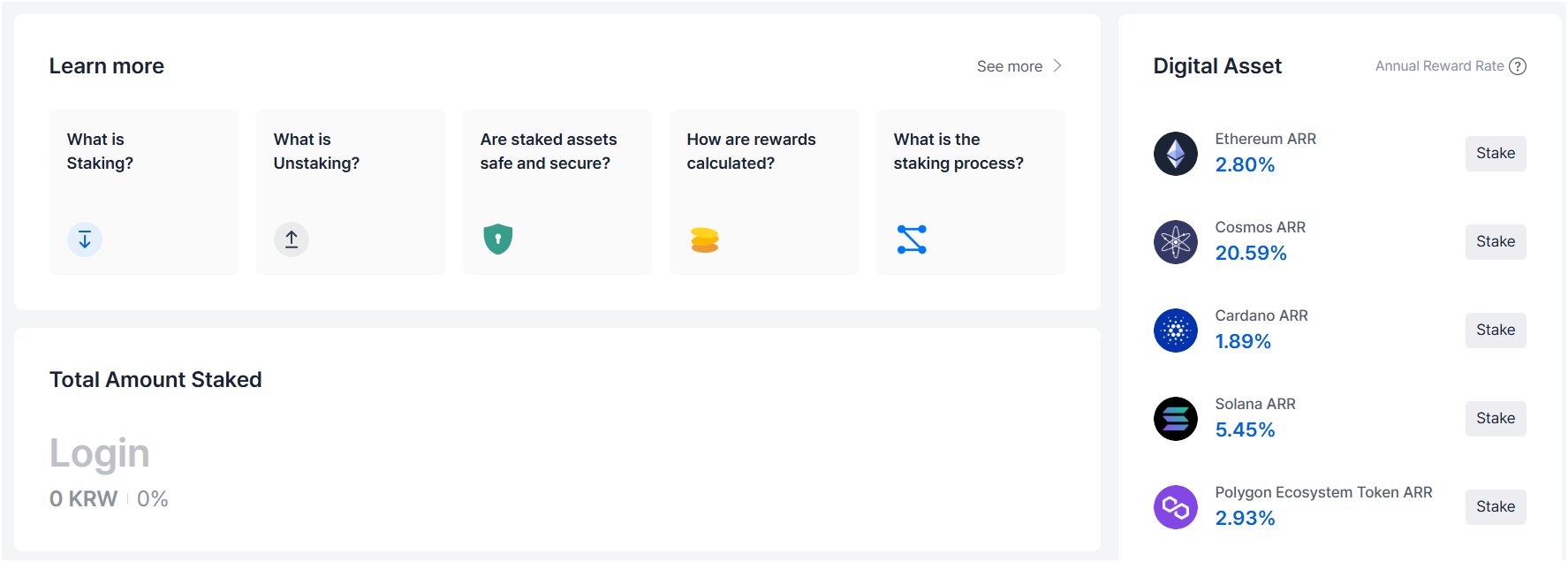
Task: Click the downward arrow staking icon
Action: coord(85,239)
